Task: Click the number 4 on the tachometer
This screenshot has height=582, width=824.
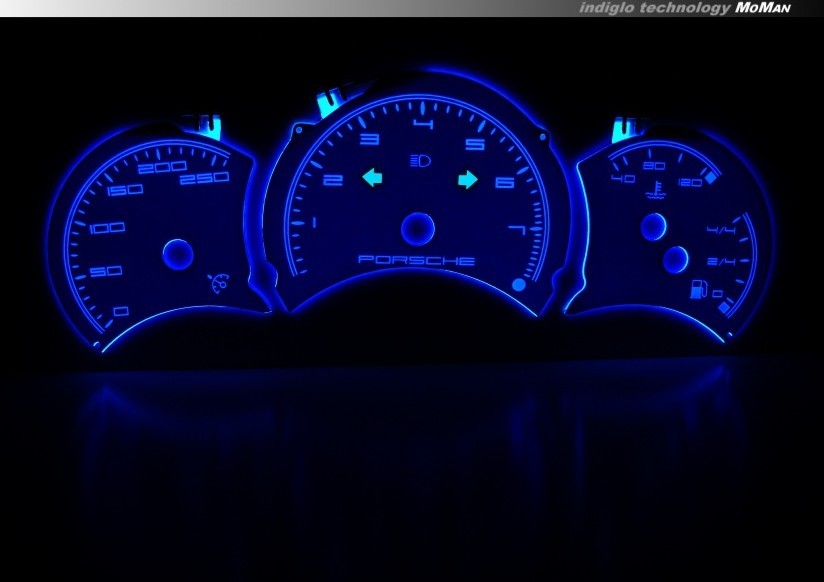Action: tap(423, 125)
